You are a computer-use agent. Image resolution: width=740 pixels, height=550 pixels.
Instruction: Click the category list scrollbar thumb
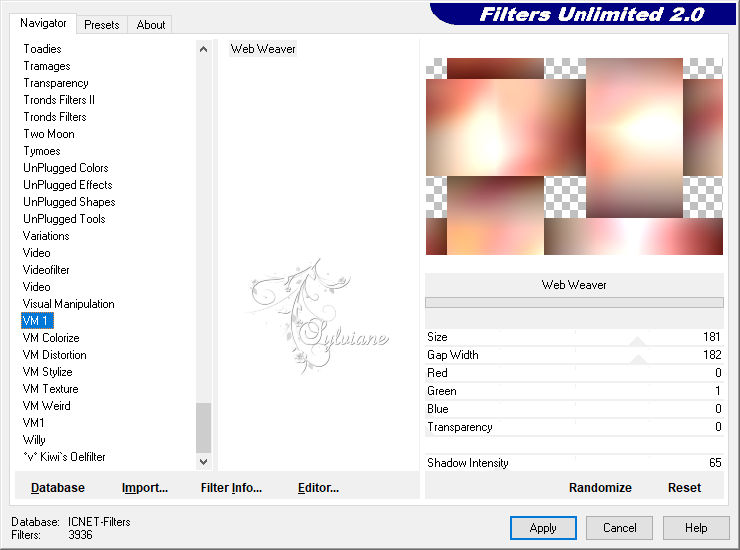click(203, 428)
